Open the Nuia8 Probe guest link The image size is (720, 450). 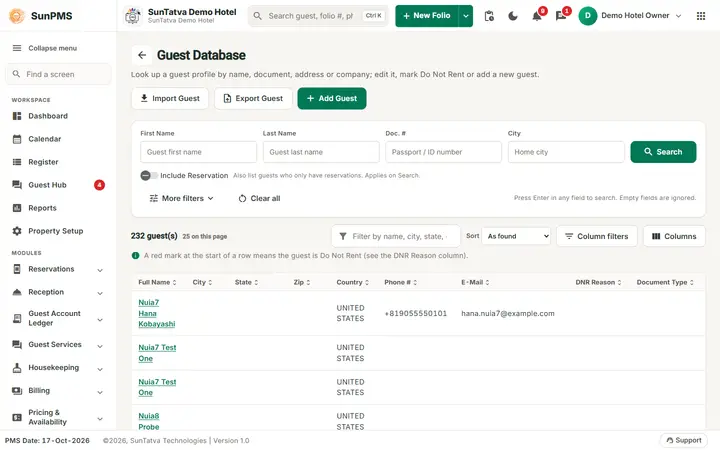(149, 421)
